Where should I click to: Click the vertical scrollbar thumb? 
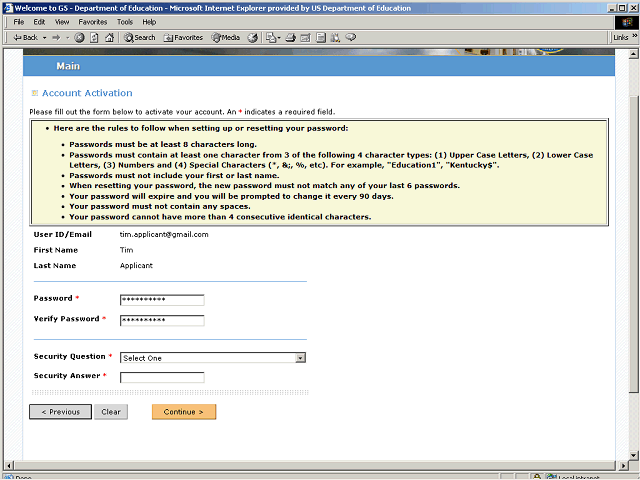point(633,245)
